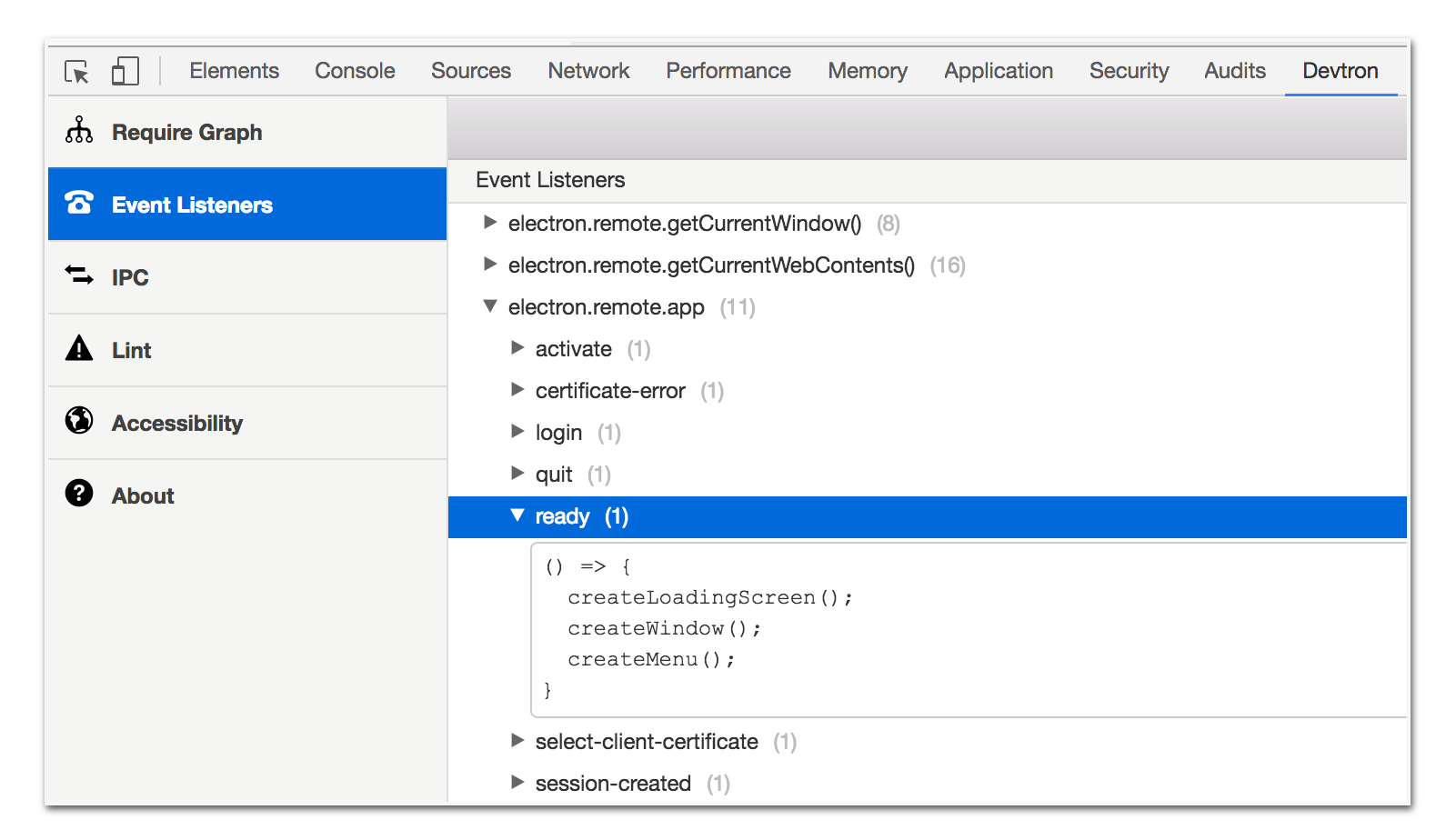Select the ready event label

coord(562,516)
